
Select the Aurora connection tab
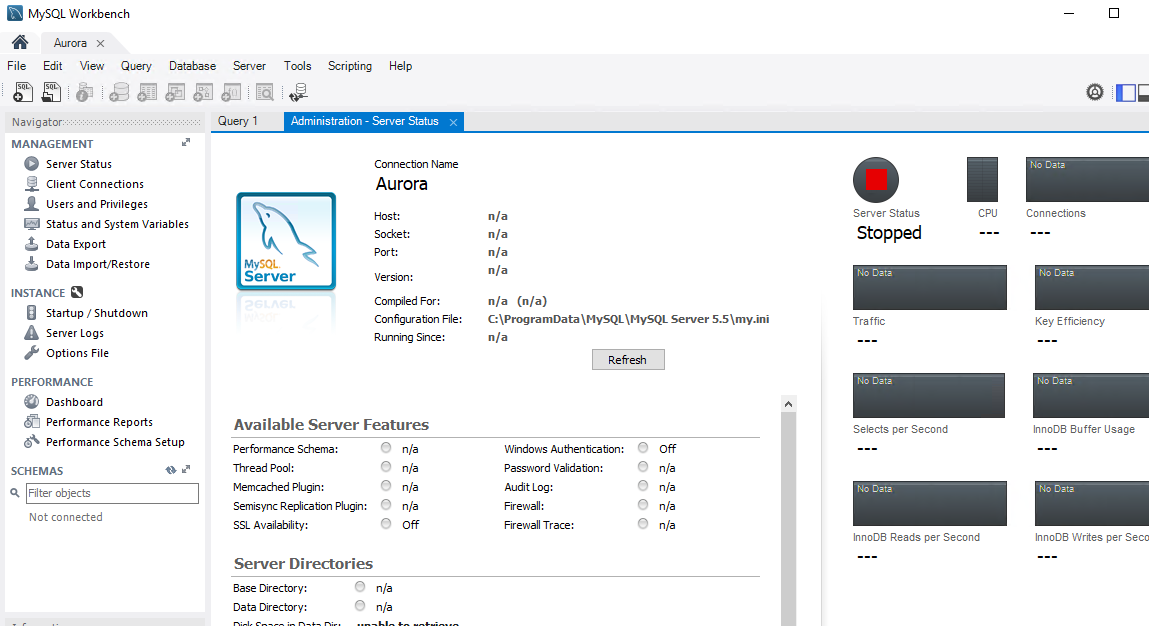pyautogui.click(x=70, y=43)
